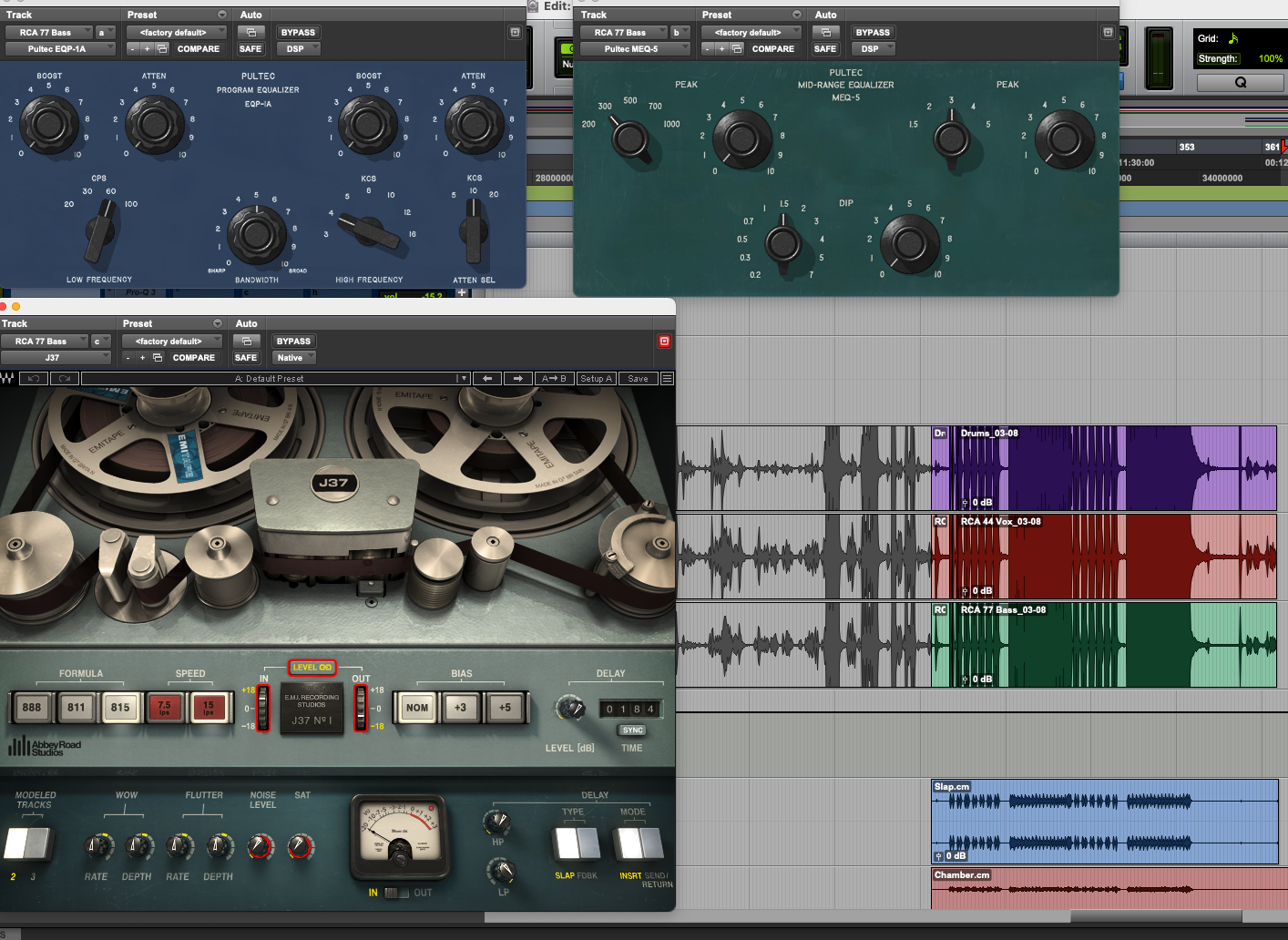The height and width of the screenshot is (940, 1288).
Task: Open Pultec MEQ-5 plugin selector dropdown
Action: (635, 48)
